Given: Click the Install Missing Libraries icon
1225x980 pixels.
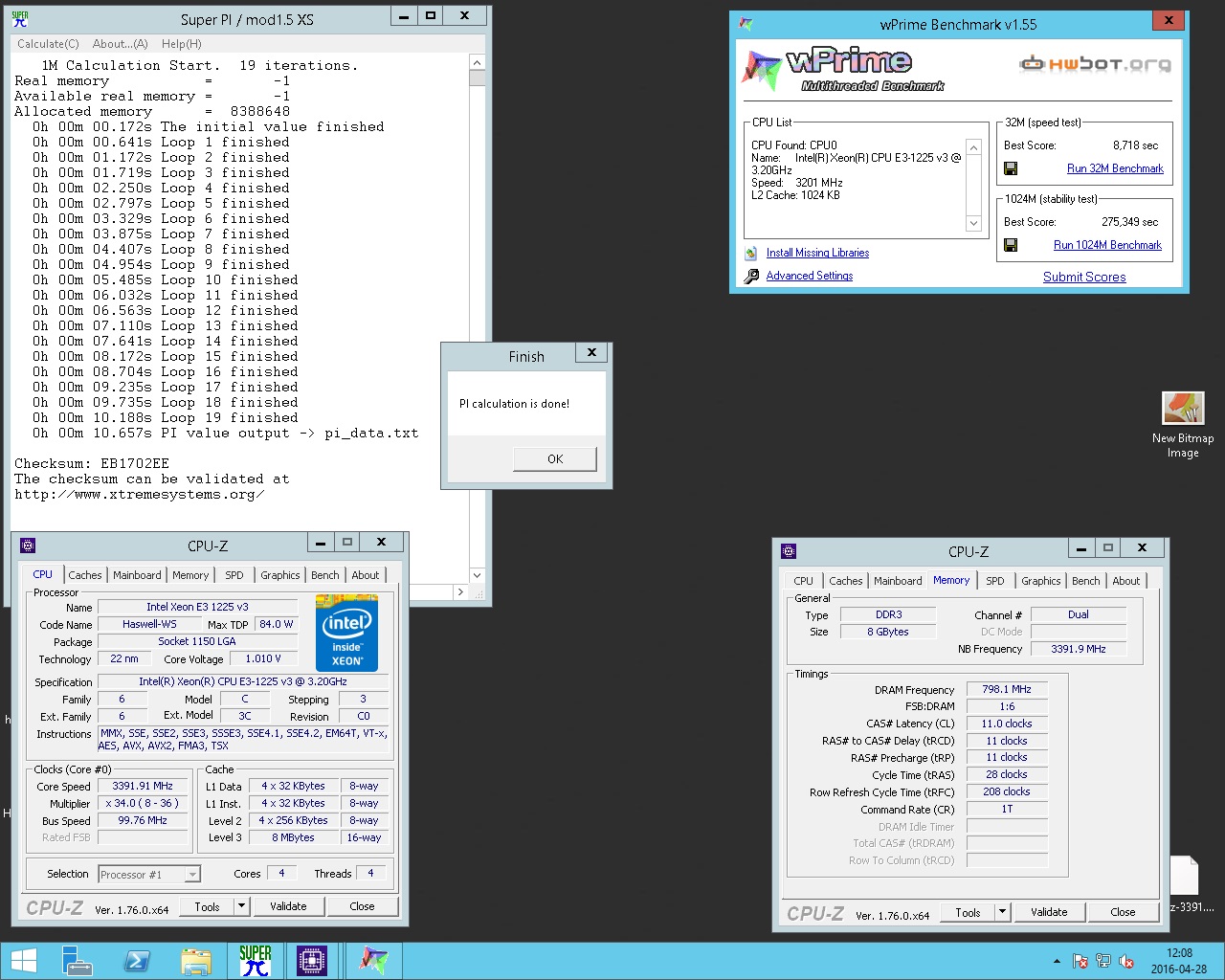Looking at the screenshot, I should pos(751,253).
